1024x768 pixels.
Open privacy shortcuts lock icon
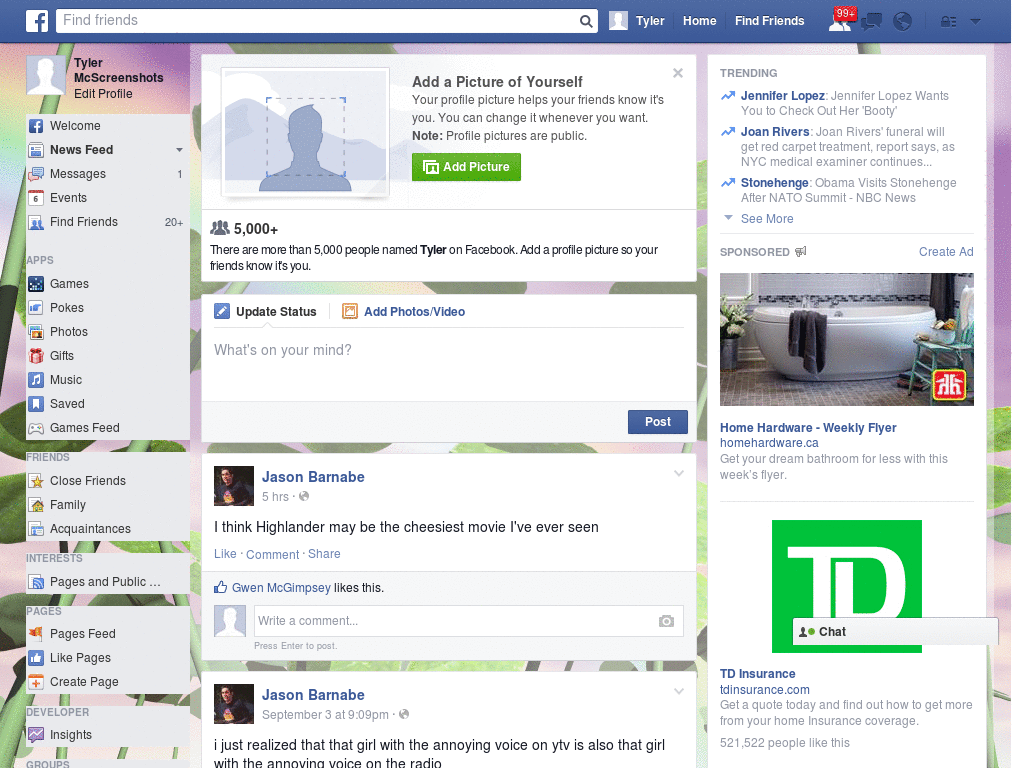[x=948, y=22]
